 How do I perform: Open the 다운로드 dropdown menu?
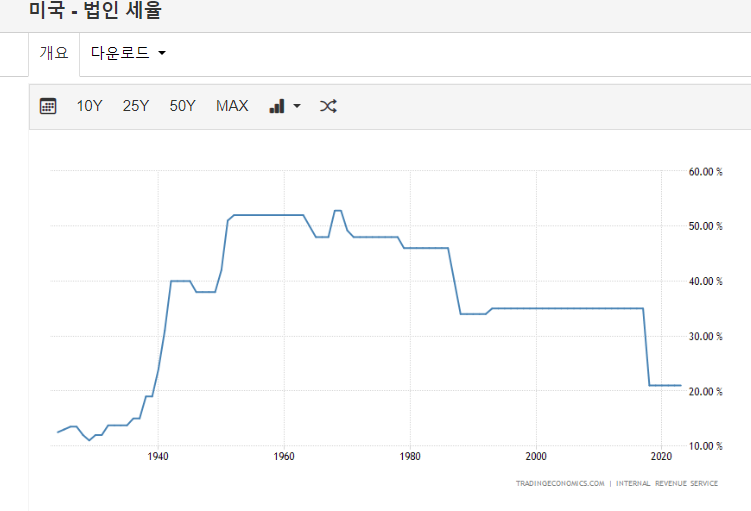click(128, 53)
